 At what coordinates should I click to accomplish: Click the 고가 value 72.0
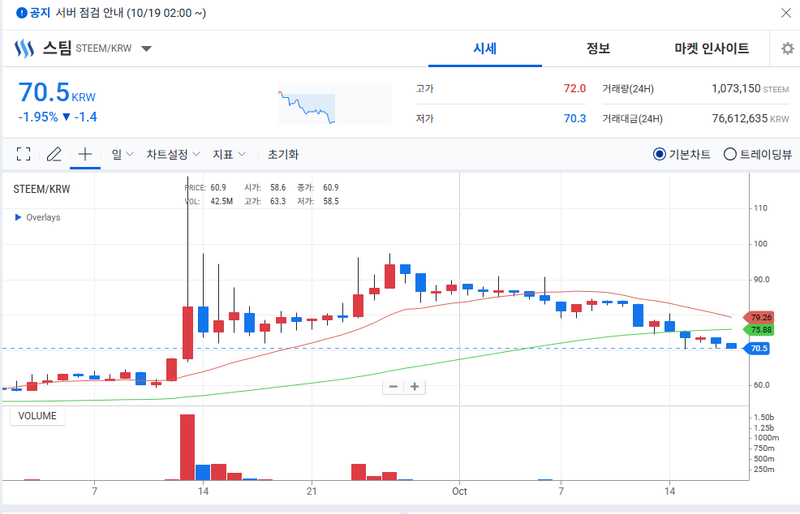coord(574,88)
